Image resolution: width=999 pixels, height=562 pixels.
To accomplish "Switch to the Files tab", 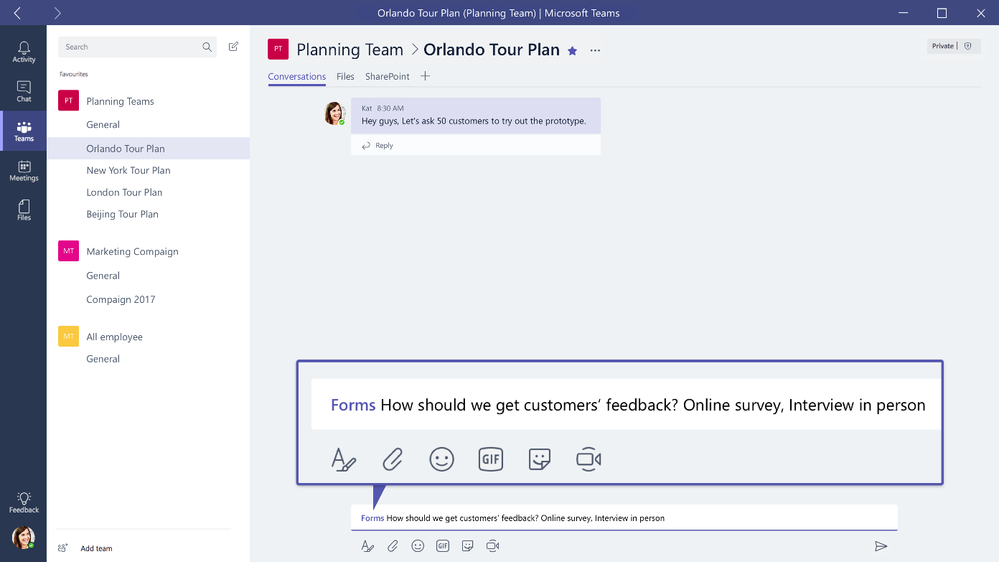I will click(345, 76).
